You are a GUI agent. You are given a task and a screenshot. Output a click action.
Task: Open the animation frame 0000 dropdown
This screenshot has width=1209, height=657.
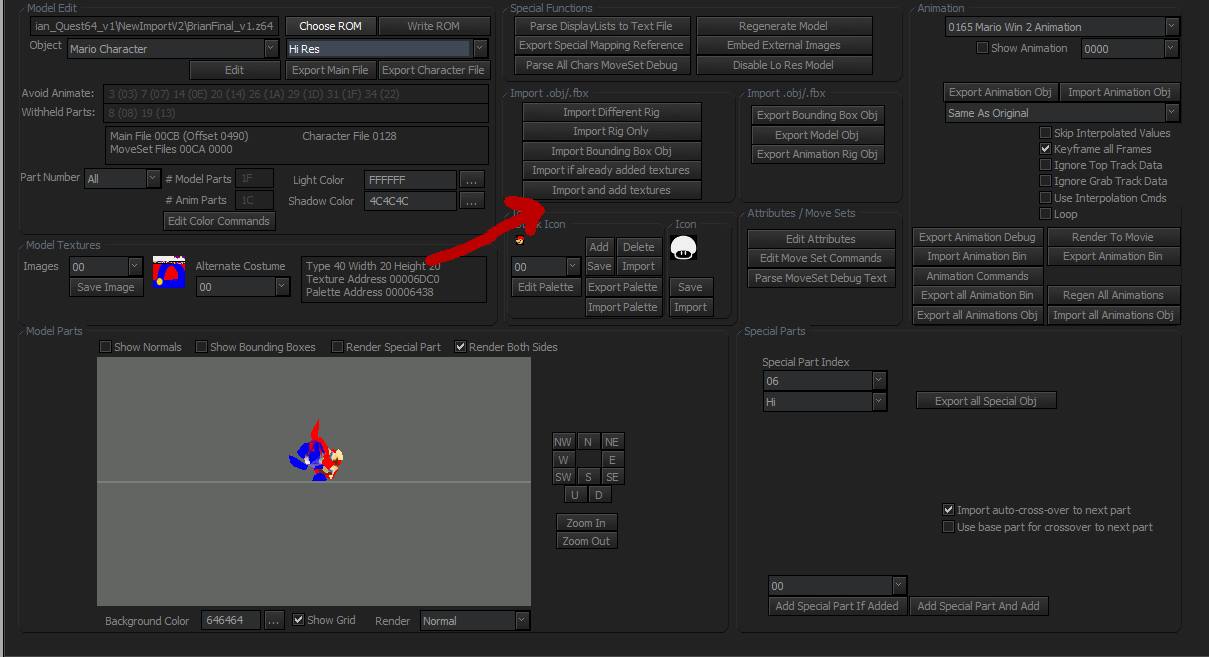click(1129, 48)
